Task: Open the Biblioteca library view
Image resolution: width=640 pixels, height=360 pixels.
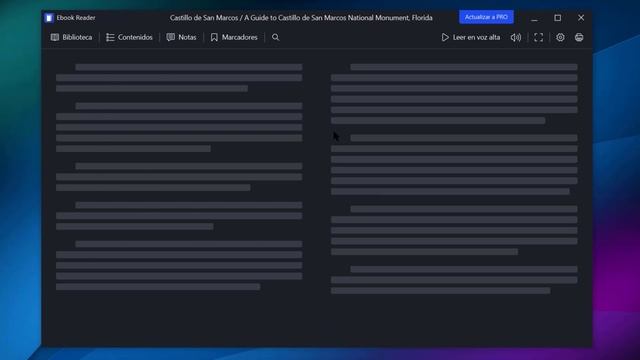Action: tap(71, 37)
